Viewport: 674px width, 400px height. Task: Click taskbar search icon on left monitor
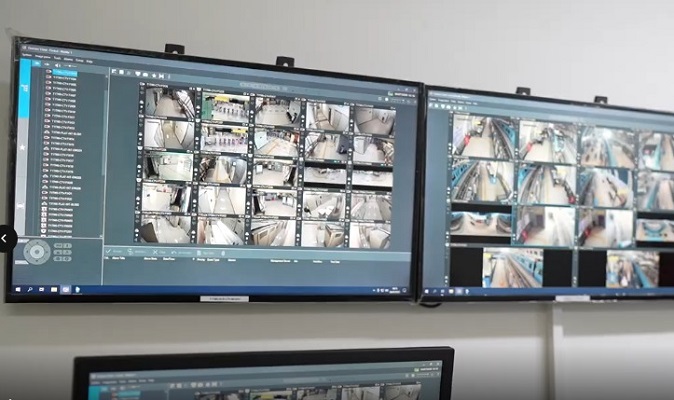29,288
